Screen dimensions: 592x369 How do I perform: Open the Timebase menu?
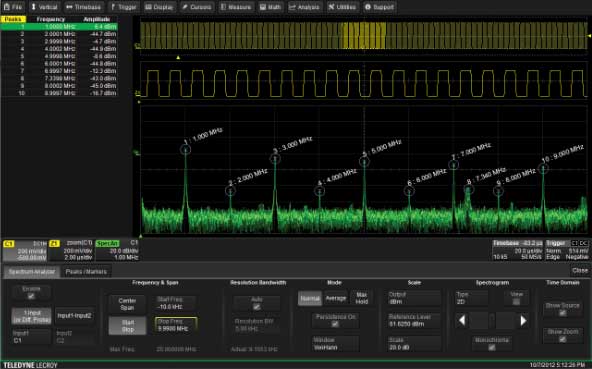pyautogui.click(x=84, y=7)
